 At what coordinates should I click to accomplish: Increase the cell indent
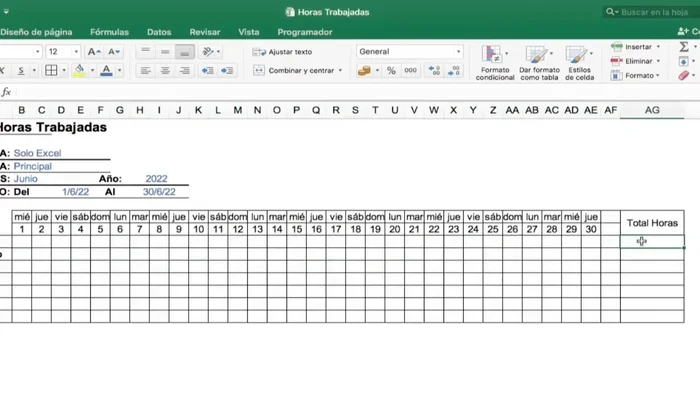pos(227,71)
